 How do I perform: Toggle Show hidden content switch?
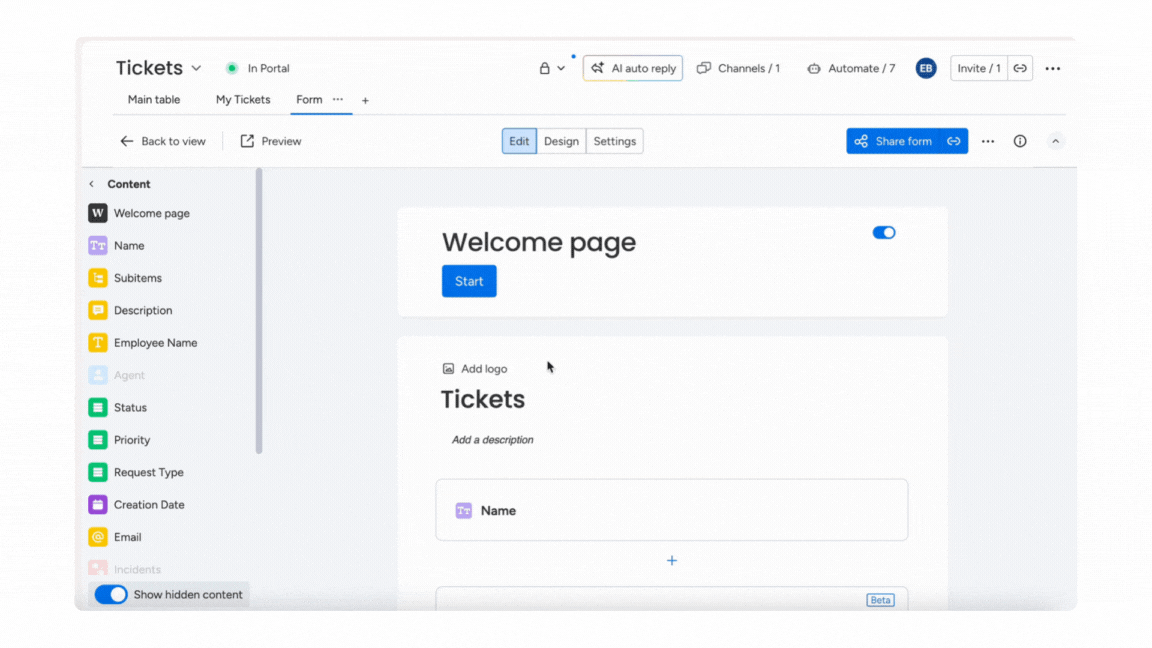coord(111,594)
